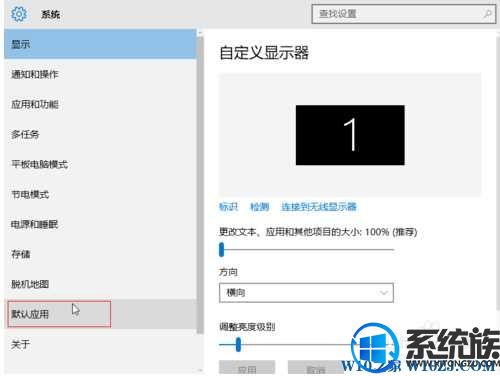Click the text size scaling slider handle
Viewport: 500px width, 376px height.
tap(222, 250)
